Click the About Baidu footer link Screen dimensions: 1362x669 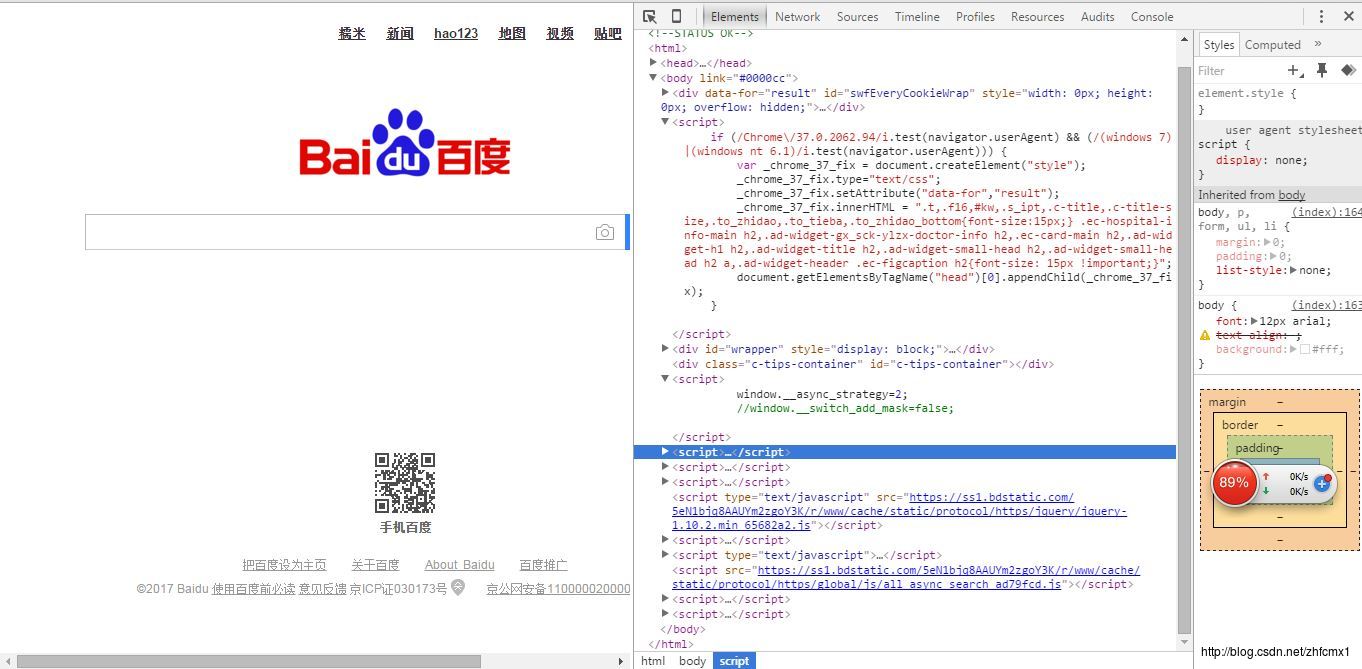point(459,565)
